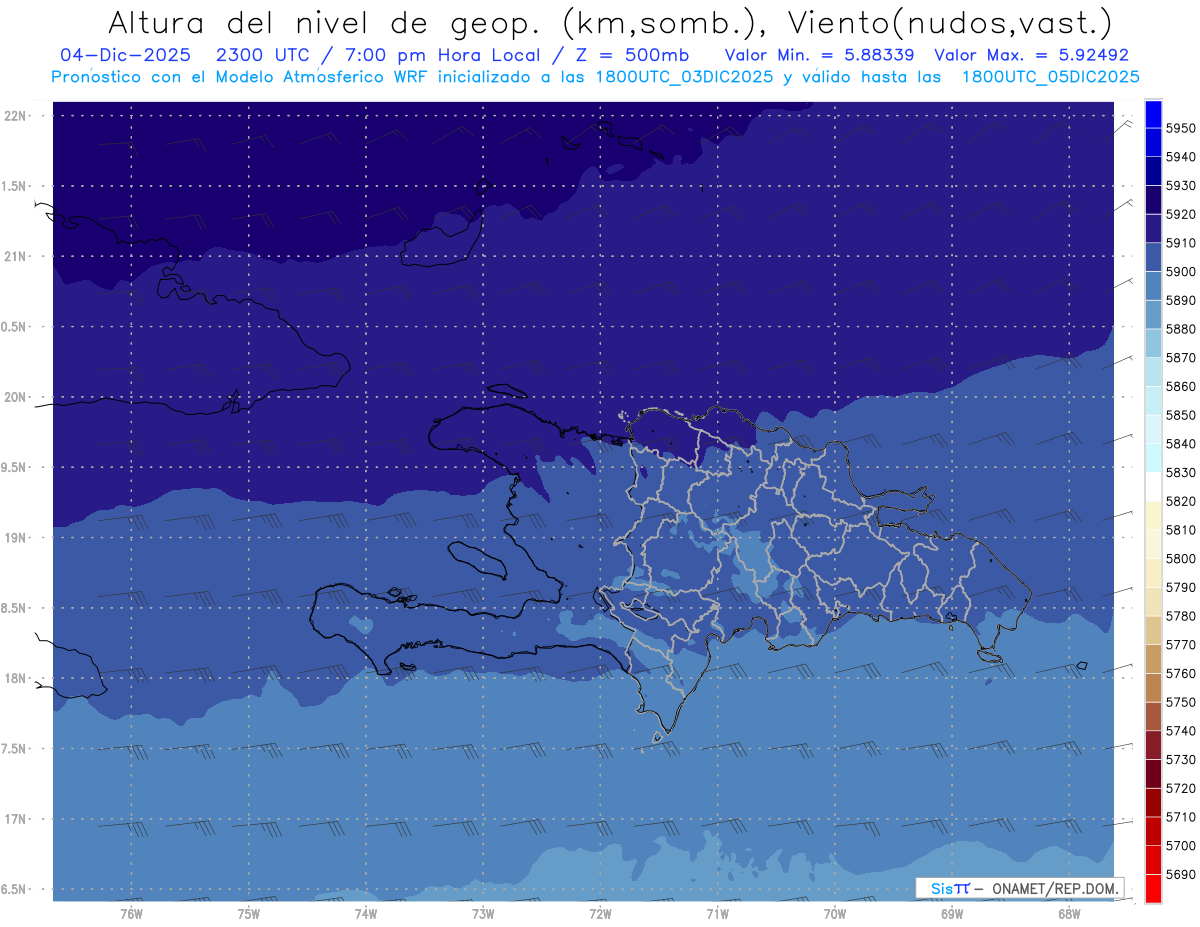1200x927 pixels.
Task: Click the '2300 UTC' time label
Action: [x=263, y=55]
